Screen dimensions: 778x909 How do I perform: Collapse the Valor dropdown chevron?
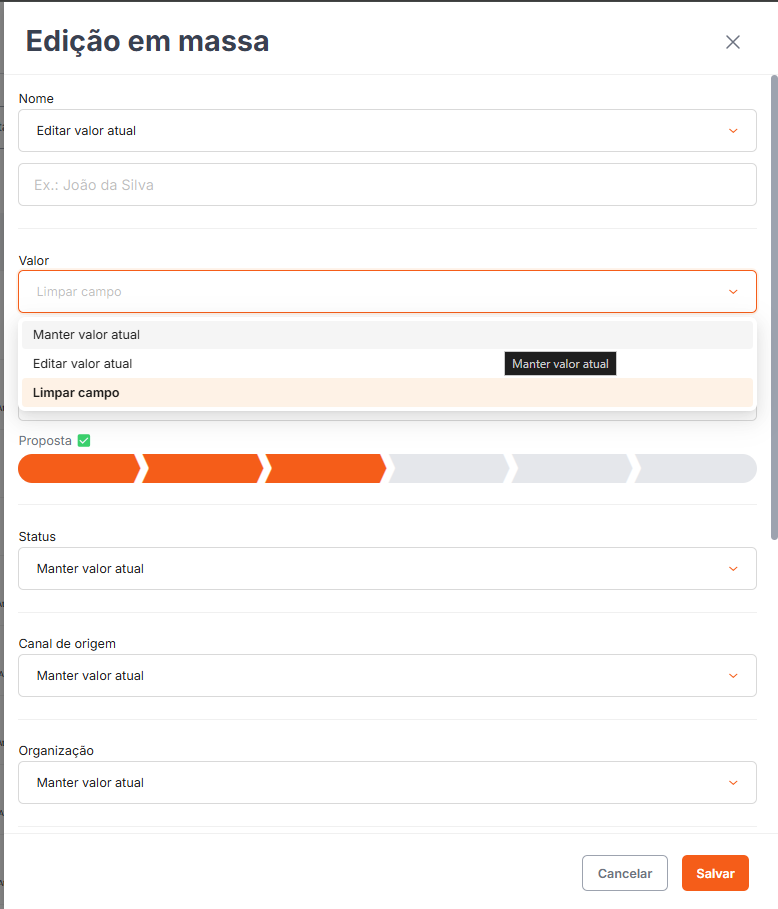click(x=733, y=292)
